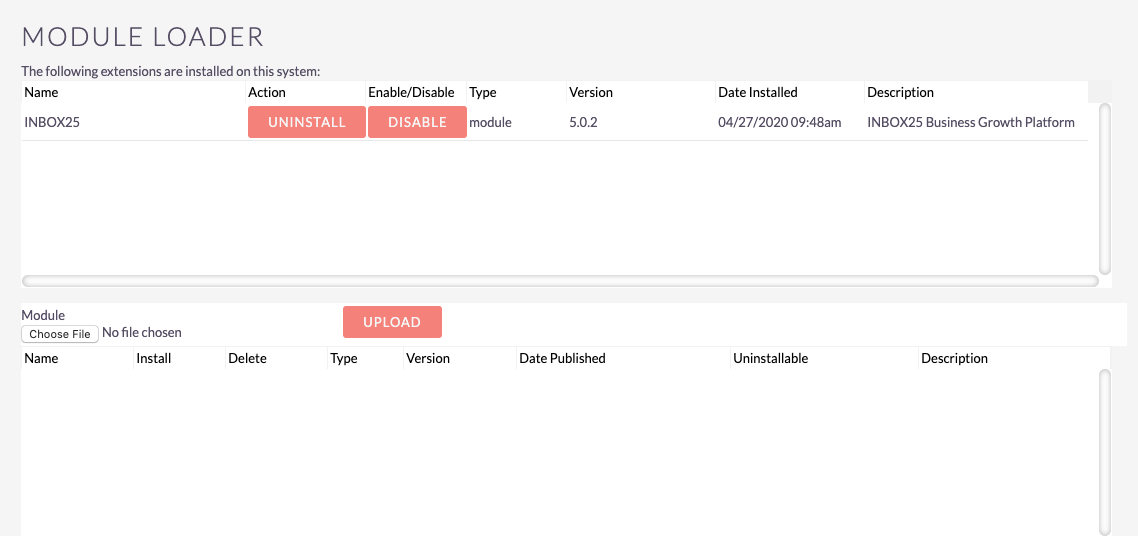The height and width of the screenshot is (536, 1138).
Task: Click the Description header in the top table
Action: [x=901, y=92]
